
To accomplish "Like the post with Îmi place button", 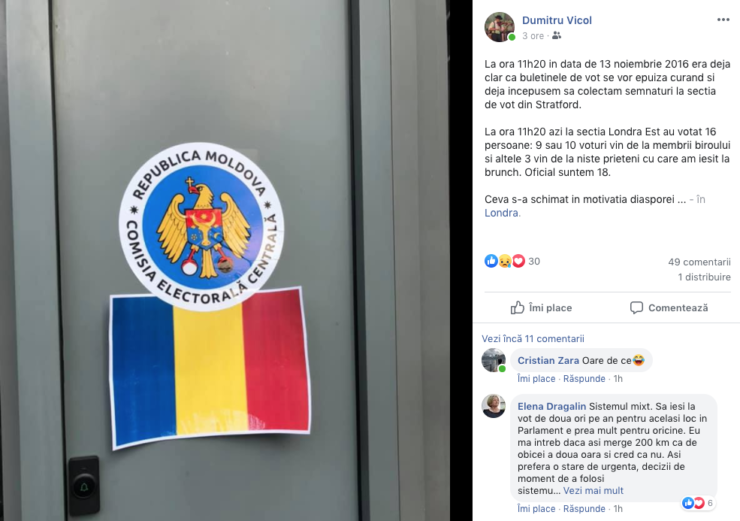I will pyautogui.click(x=541, y=308).
